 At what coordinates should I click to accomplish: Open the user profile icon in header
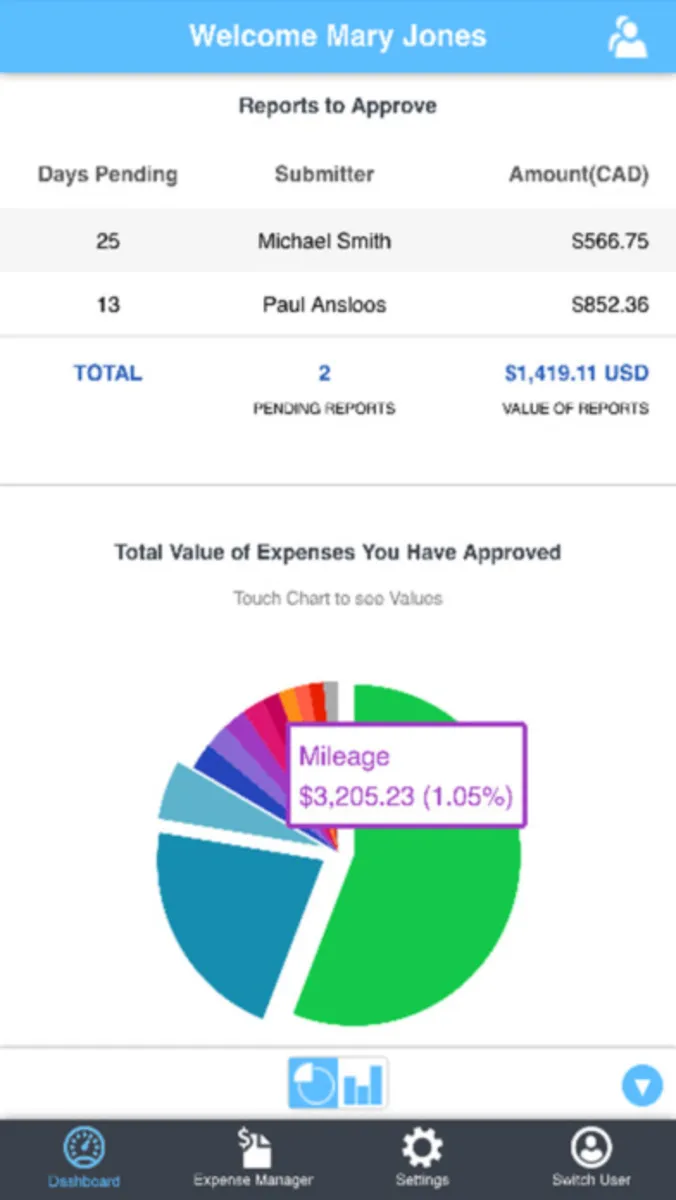tap(627, 37)
